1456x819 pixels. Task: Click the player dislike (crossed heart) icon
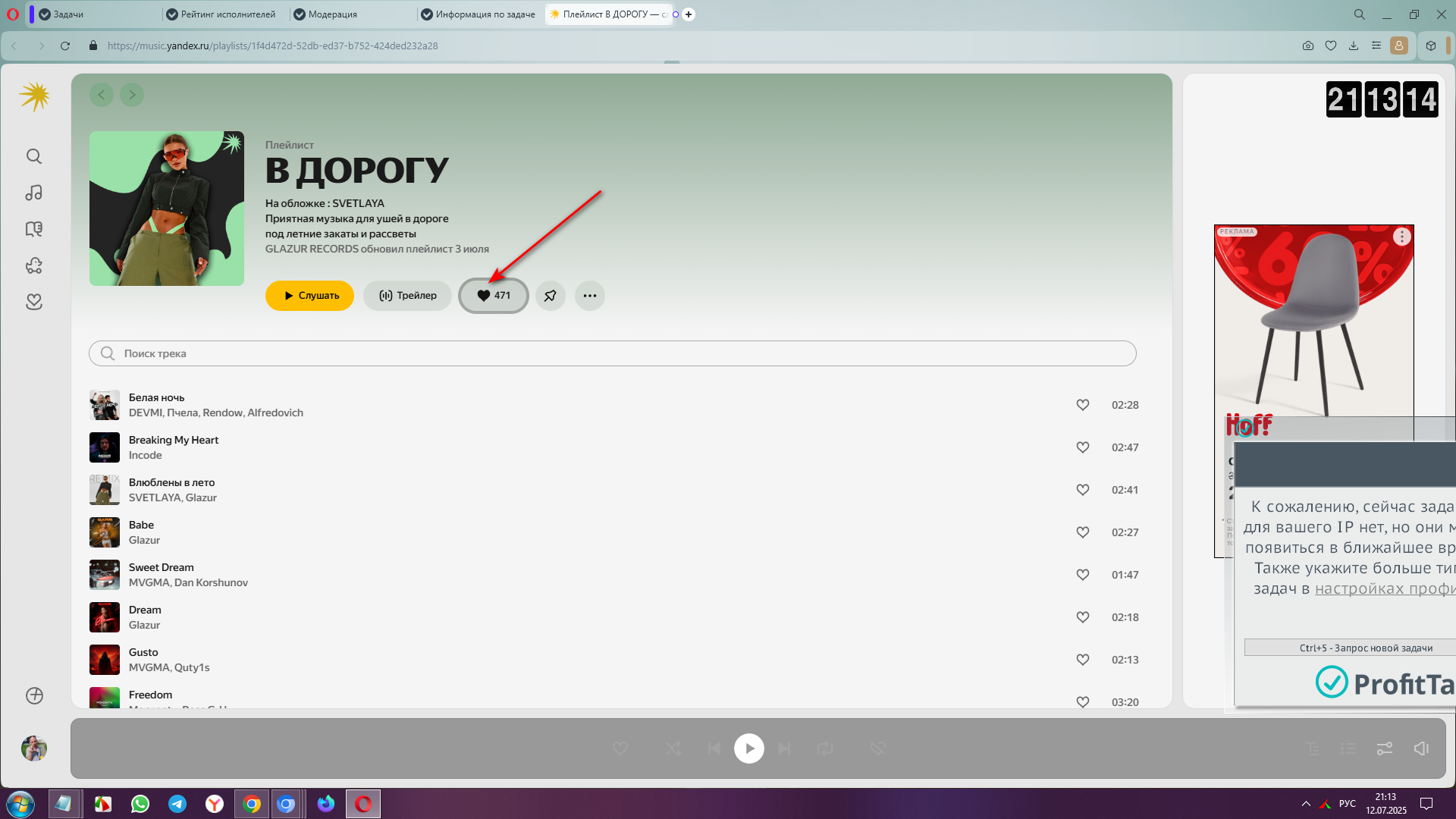point(878,748)
